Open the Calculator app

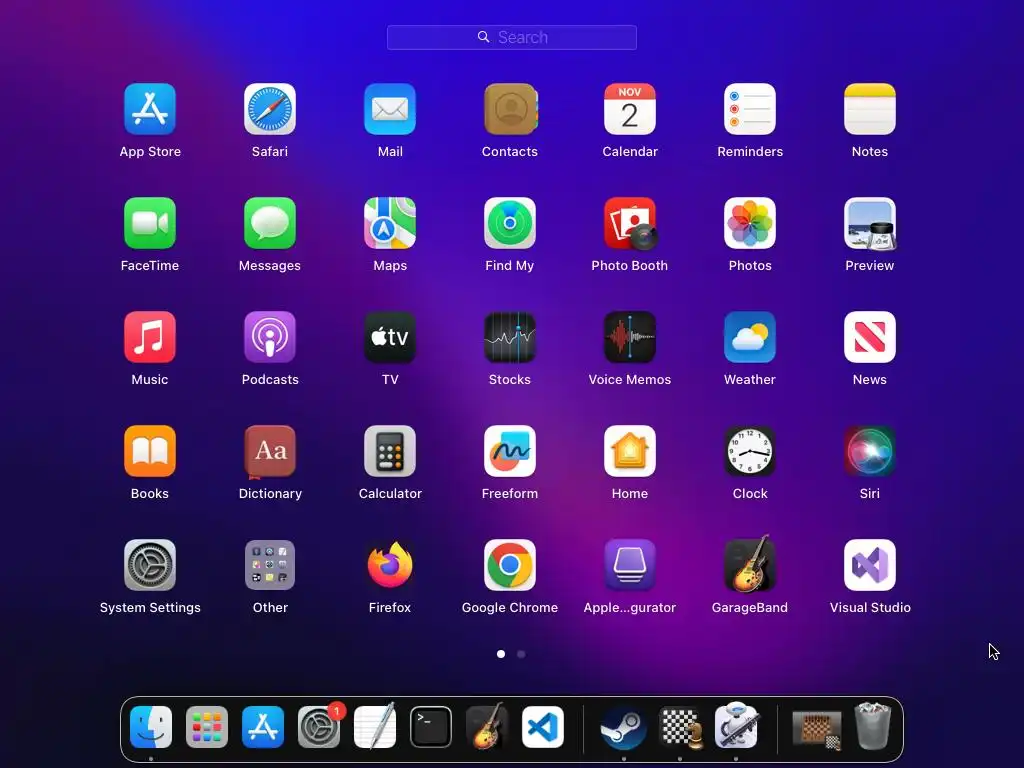[x=390, y=451]
